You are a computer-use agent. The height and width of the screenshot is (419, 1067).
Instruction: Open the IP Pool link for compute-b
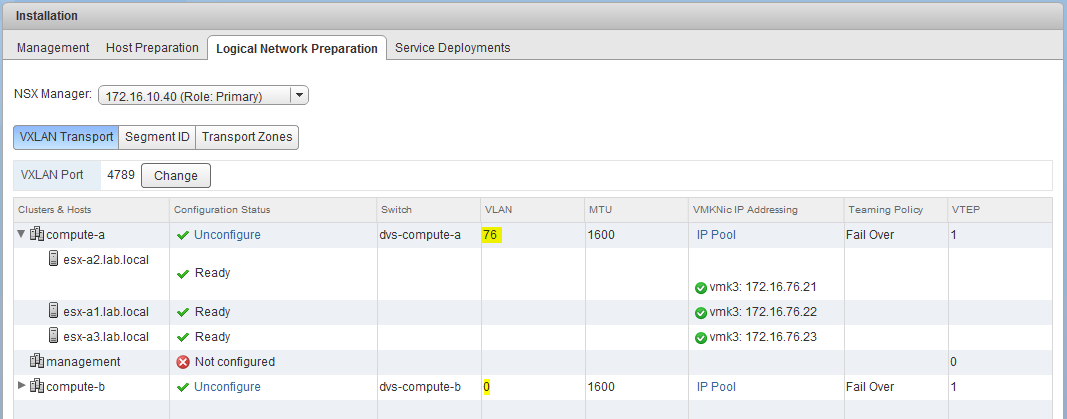(x=716, y=387)
